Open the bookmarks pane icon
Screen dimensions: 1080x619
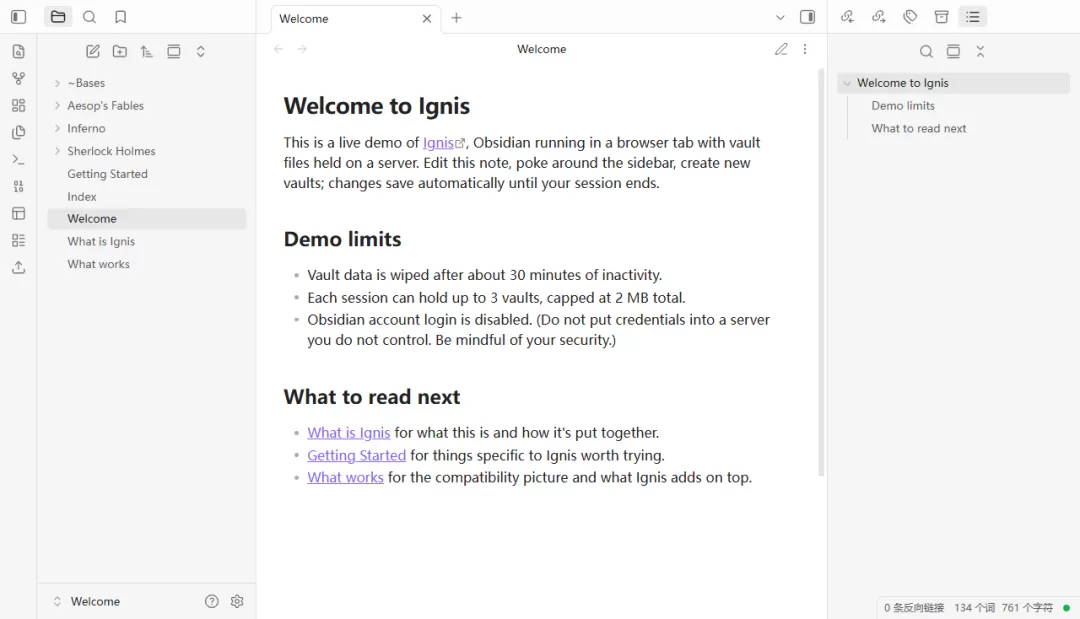[x=121, y=17]
